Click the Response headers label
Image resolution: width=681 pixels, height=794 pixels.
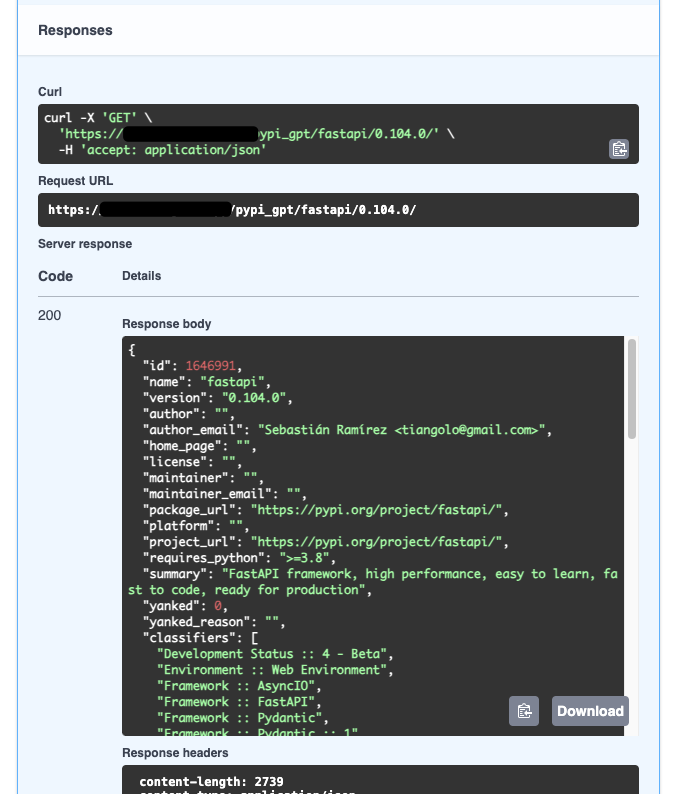pyautogui.click(x=175, y=753)
